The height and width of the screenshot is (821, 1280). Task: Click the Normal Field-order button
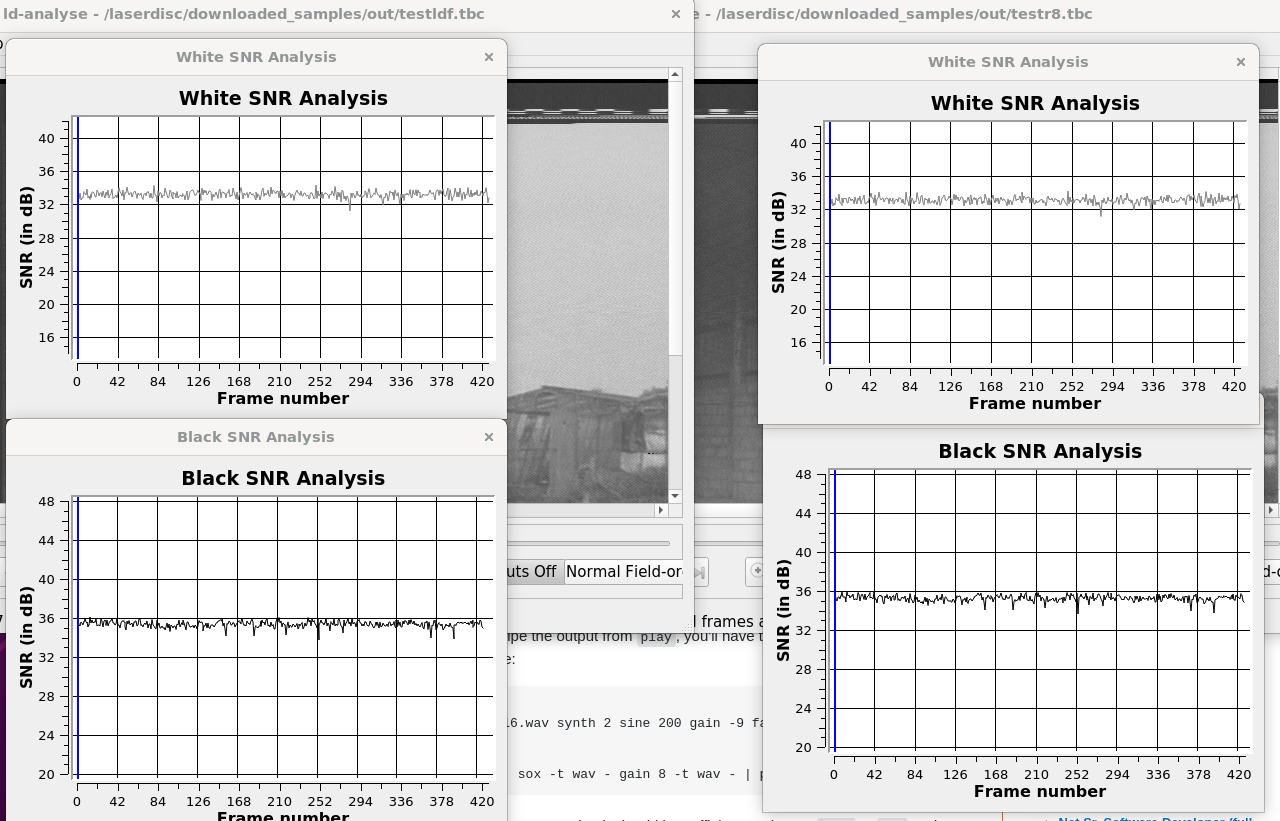pyautogui.click(x=624, y=572)
